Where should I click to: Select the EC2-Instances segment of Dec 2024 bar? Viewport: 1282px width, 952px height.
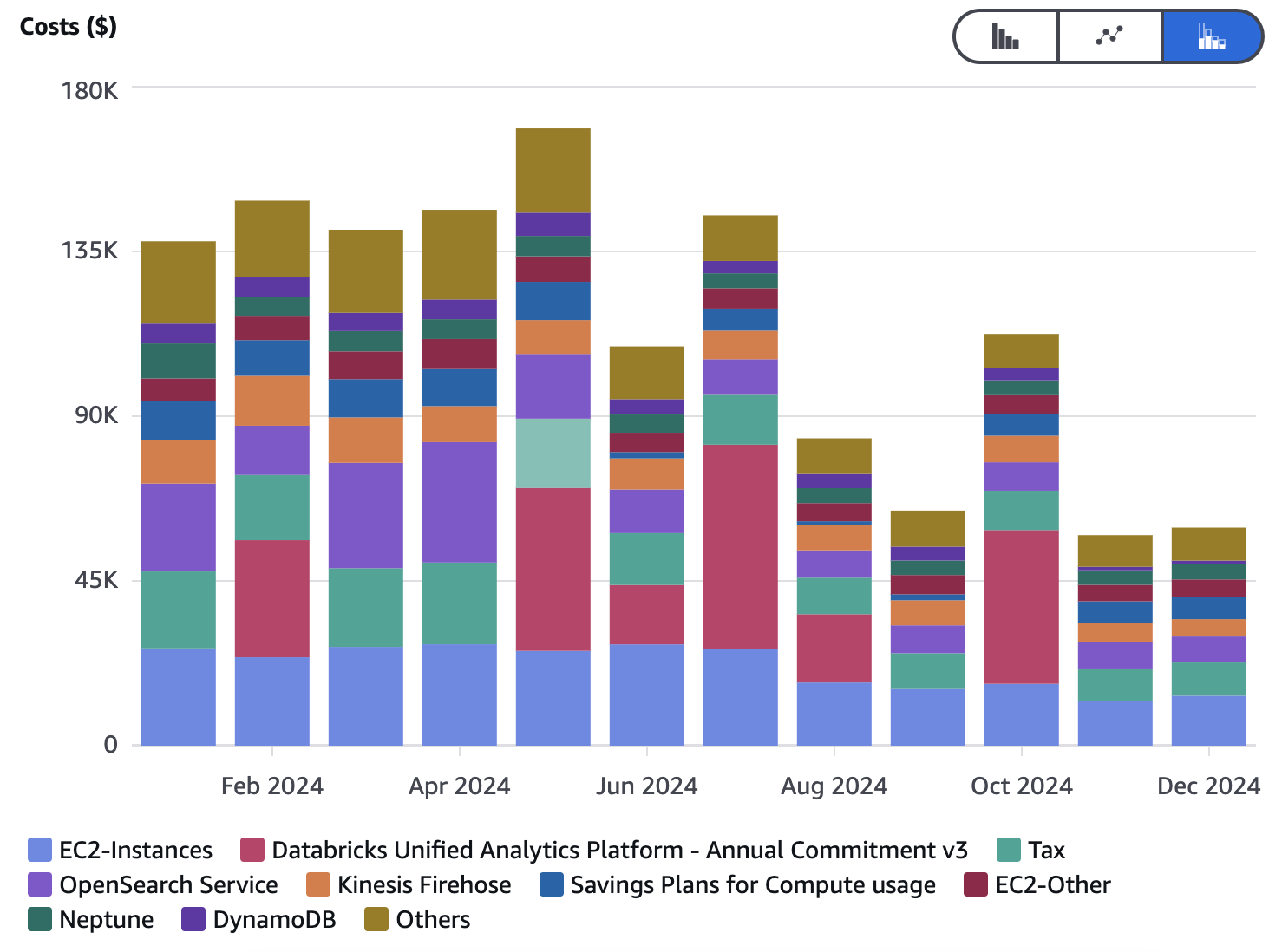[1209, 721]
